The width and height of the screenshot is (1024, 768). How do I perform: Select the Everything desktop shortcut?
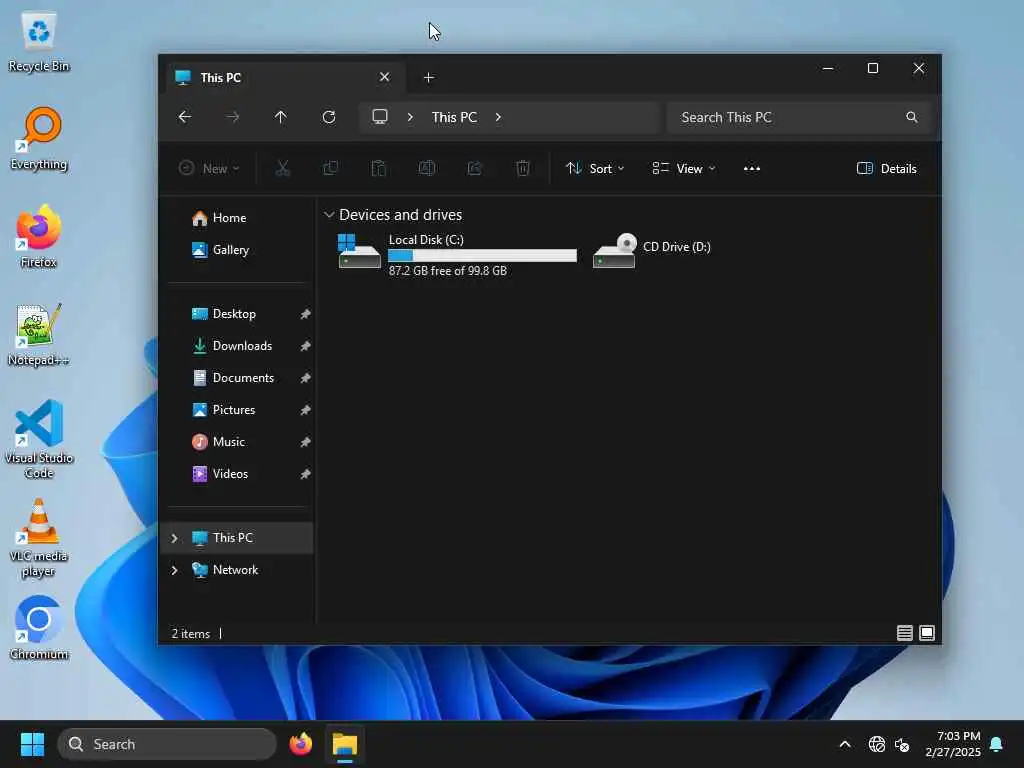[39, 139]
